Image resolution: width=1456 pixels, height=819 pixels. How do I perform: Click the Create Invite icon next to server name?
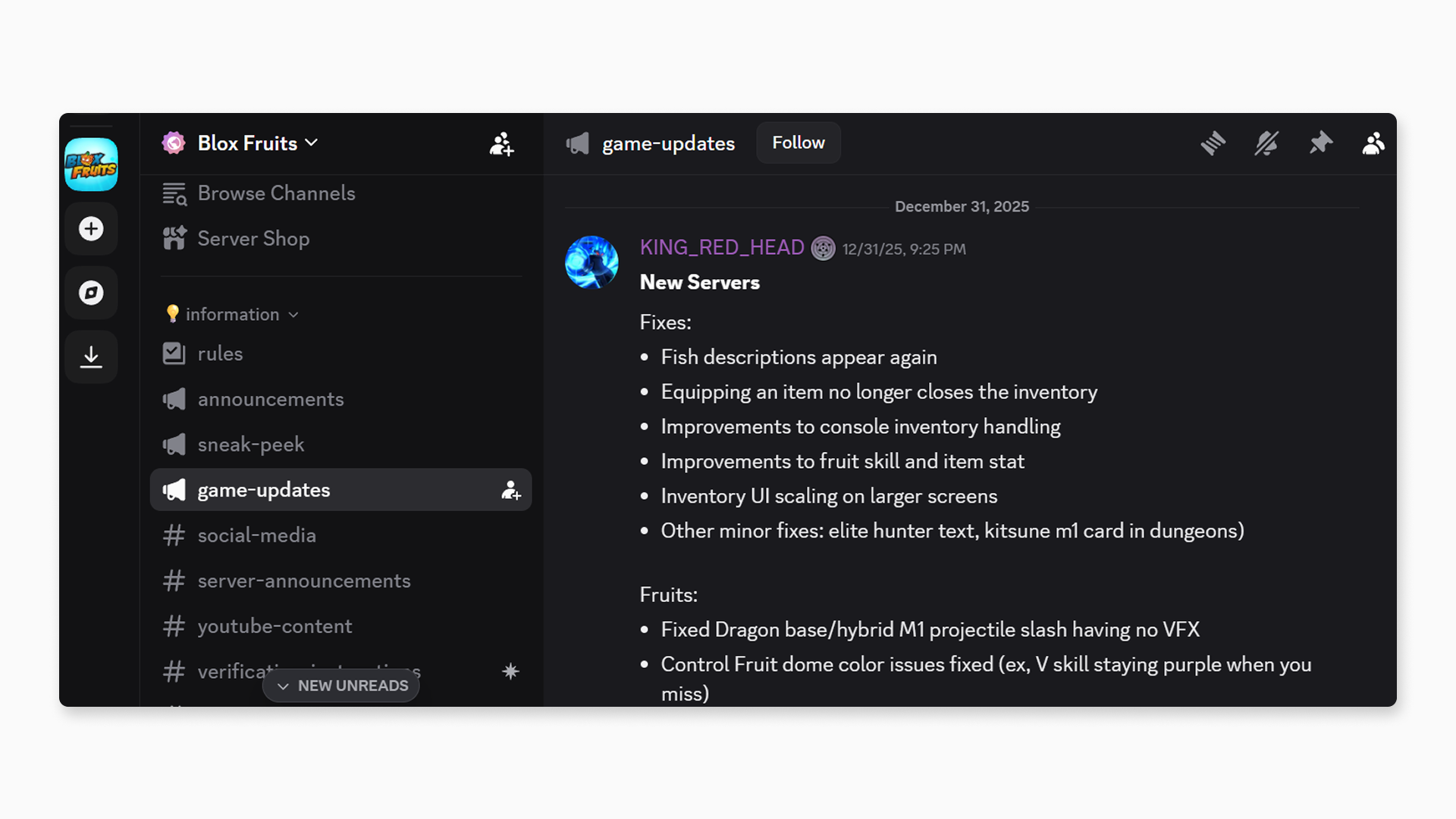pos(503,146)
